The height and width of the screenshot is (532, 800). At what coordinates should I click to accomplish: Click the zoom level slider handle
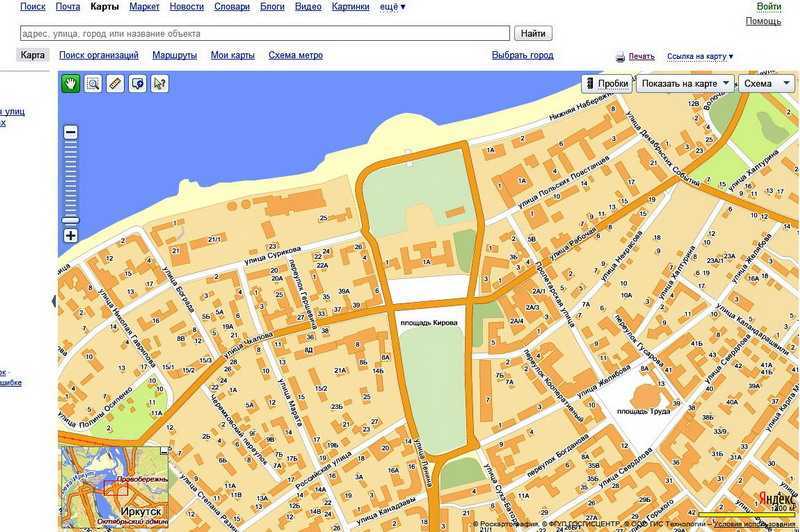tap(70, 220)
